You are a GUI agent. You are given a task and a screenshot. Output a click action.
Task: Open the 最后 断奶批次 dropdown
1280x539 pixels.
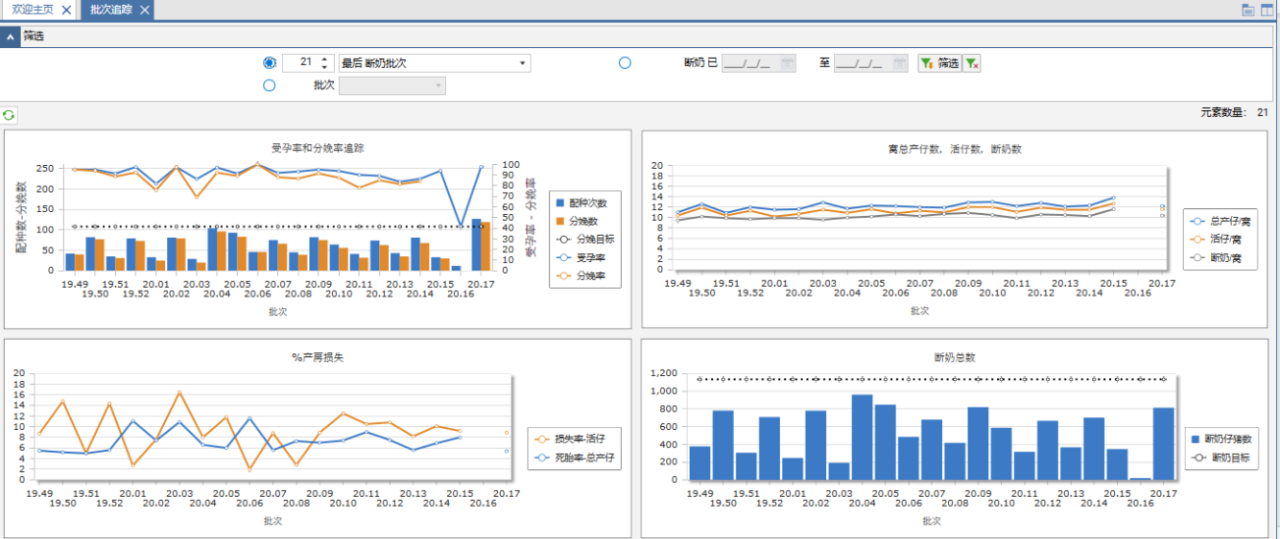(522, 63)
